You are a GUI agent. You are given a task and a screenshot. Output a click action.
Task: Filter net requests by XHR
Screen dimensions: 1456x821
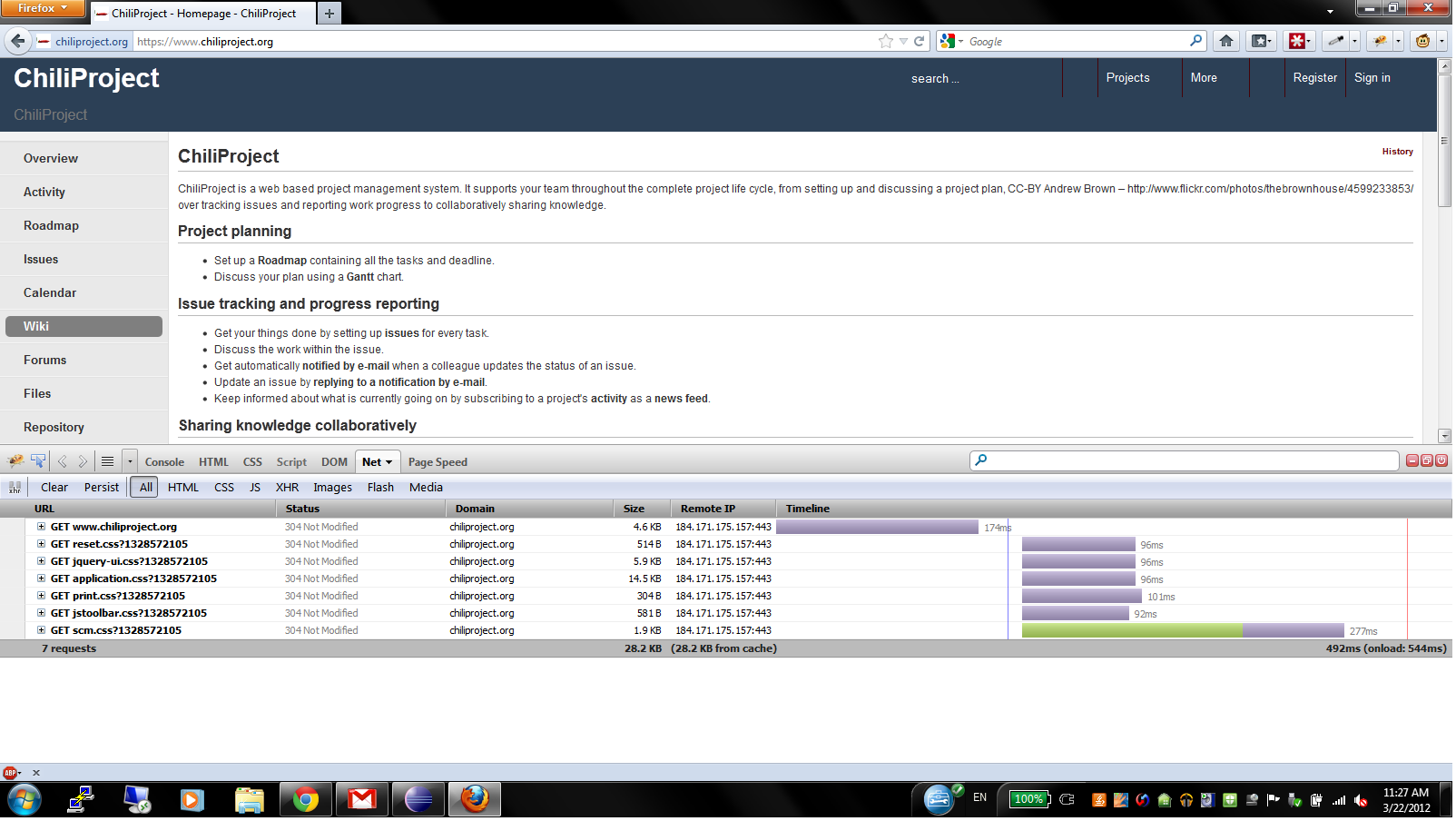click(288, 488)
